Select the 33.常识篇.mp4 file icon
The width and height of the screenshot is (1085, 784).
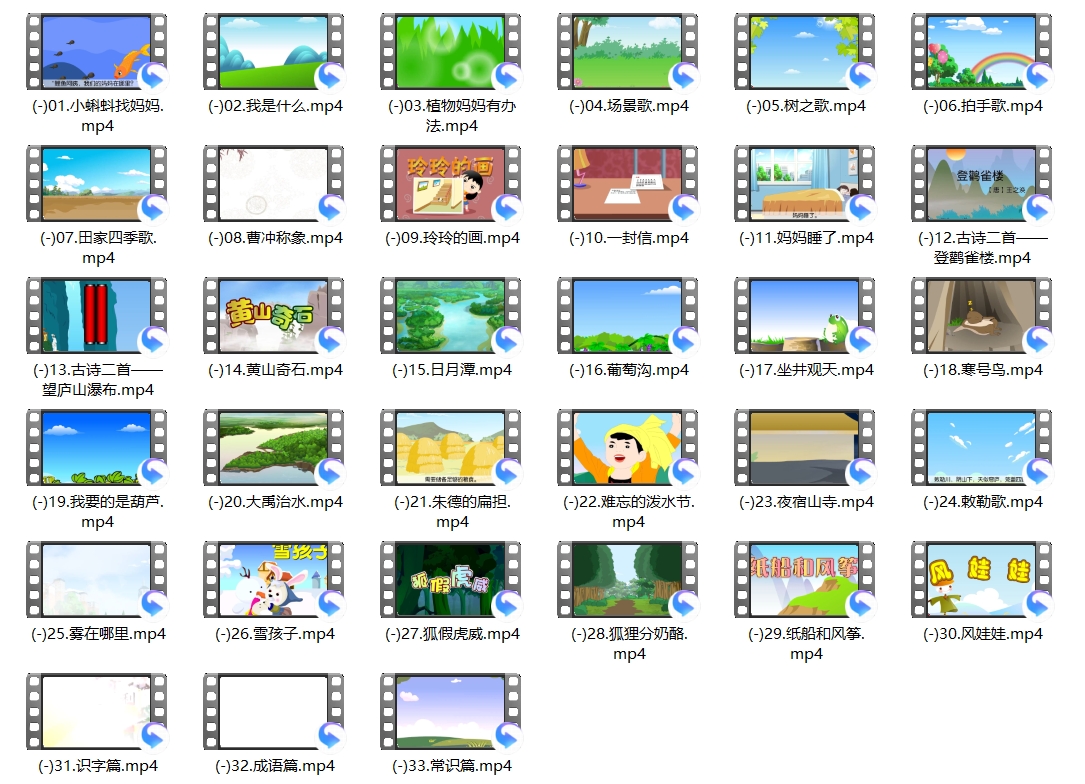(x=451, y=712)
